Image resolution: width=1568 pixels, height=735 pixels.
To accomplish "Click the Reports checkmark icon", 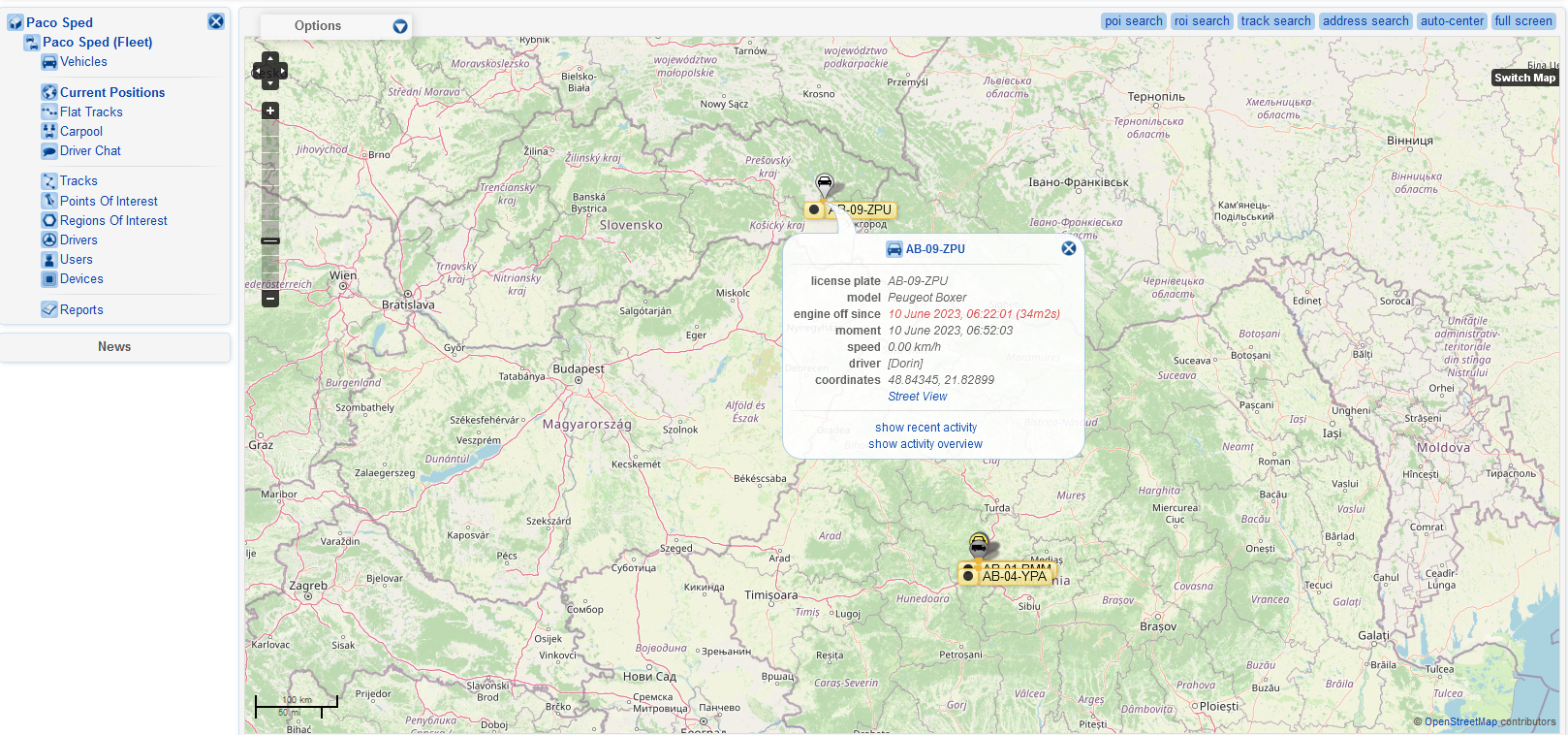I will point(49,310).
